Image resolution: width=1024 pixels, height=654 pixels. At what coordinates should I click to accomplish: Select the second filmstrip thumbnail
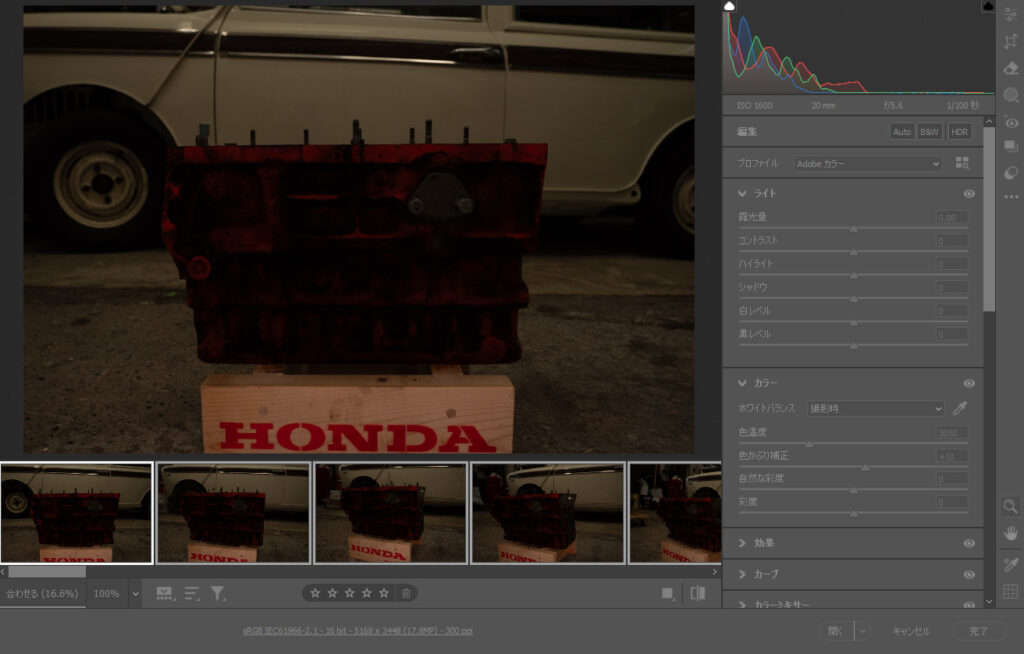233,513
